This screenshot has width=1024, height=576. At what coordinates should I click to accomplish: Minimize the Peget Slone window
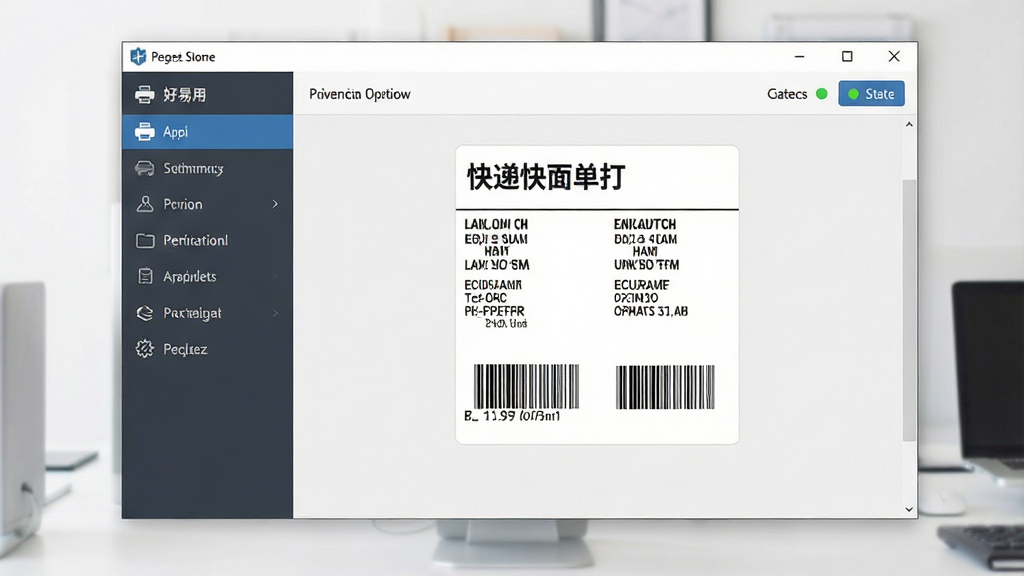pos(799,57)
